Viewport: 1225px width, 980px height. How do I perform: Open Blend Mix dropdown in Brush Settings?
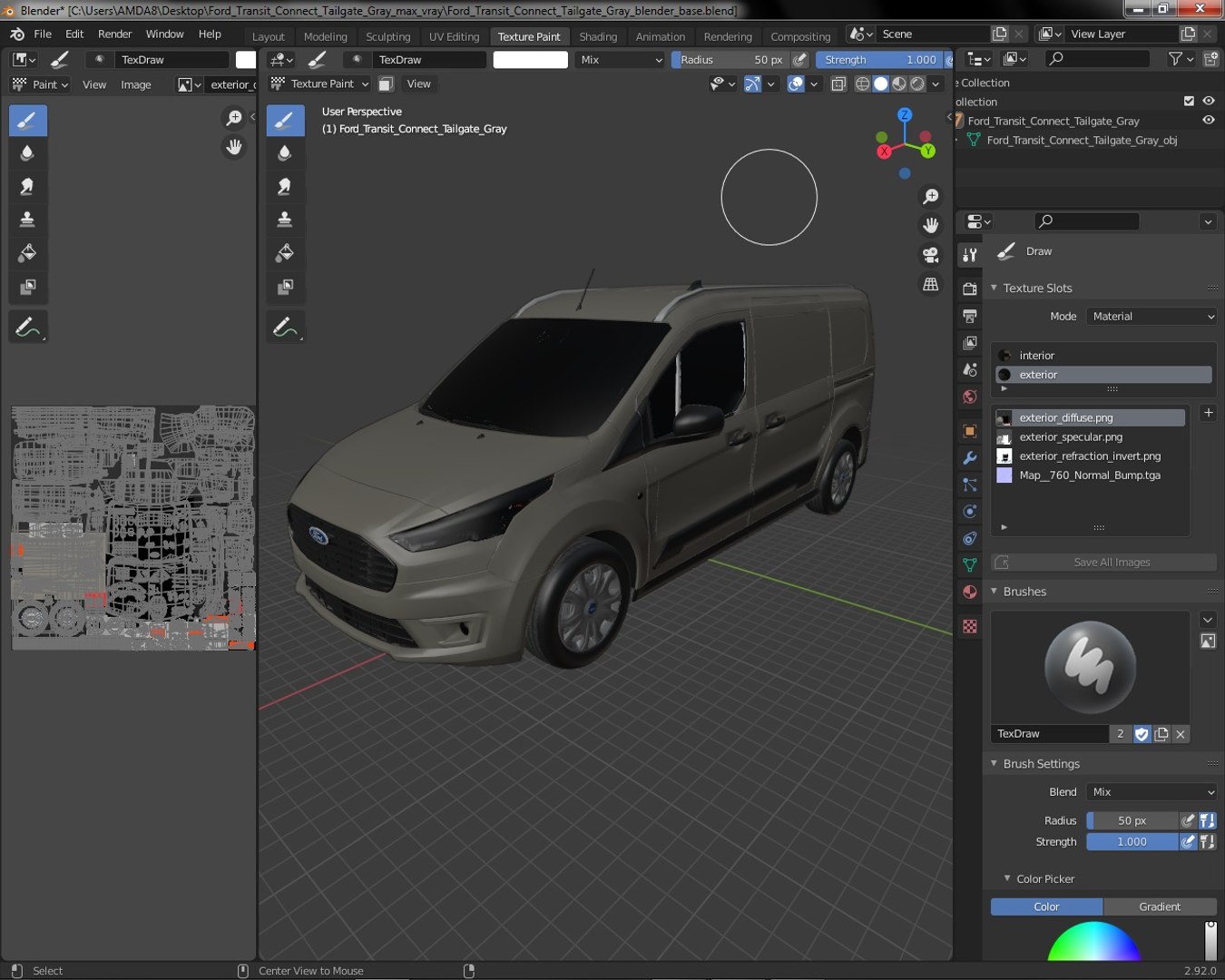point(1151,792)
